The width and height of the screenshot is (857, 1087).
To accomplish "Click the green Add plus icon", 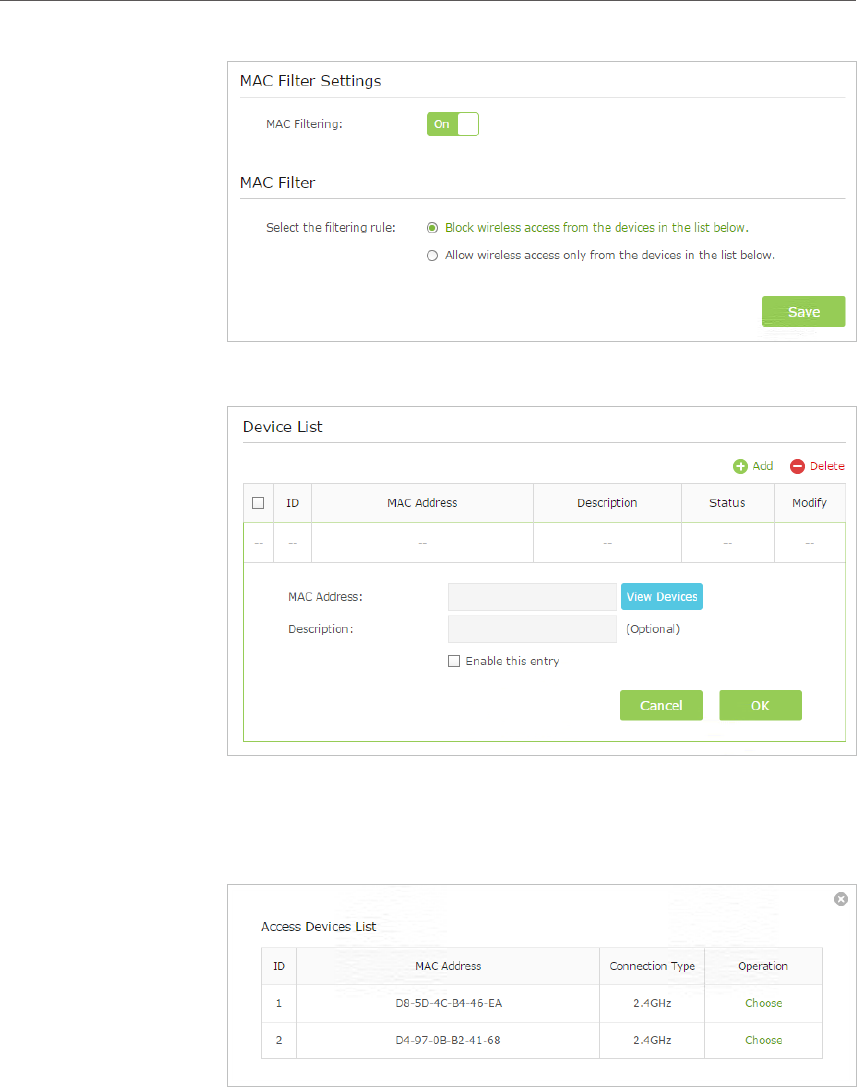I will [741, 467].
